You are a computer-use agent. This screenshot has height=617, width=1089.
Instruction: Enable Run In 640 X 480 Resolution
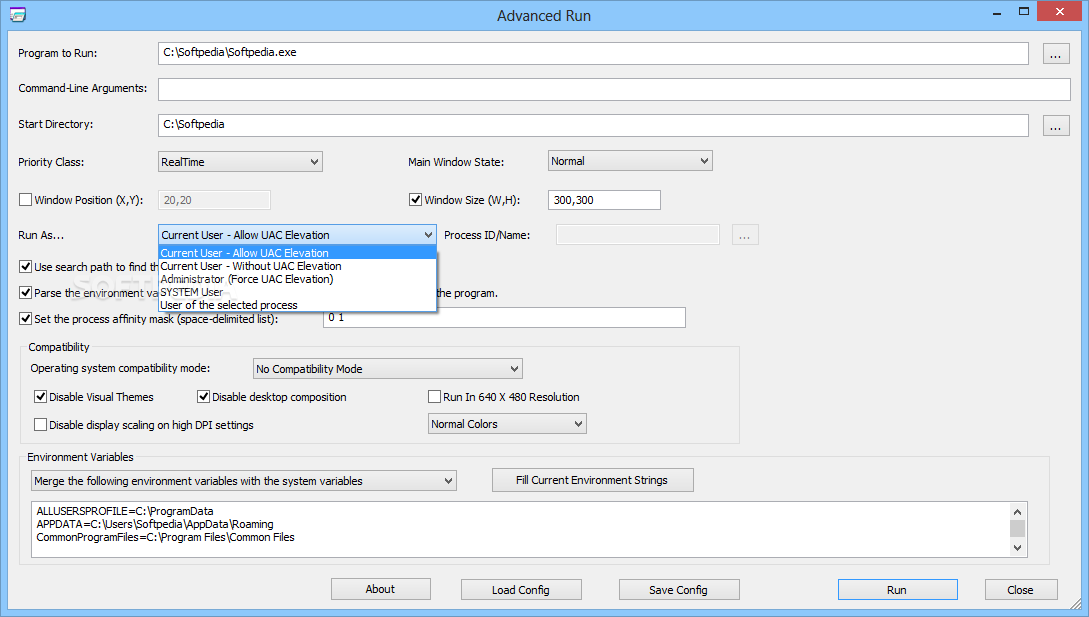point(434,397)
